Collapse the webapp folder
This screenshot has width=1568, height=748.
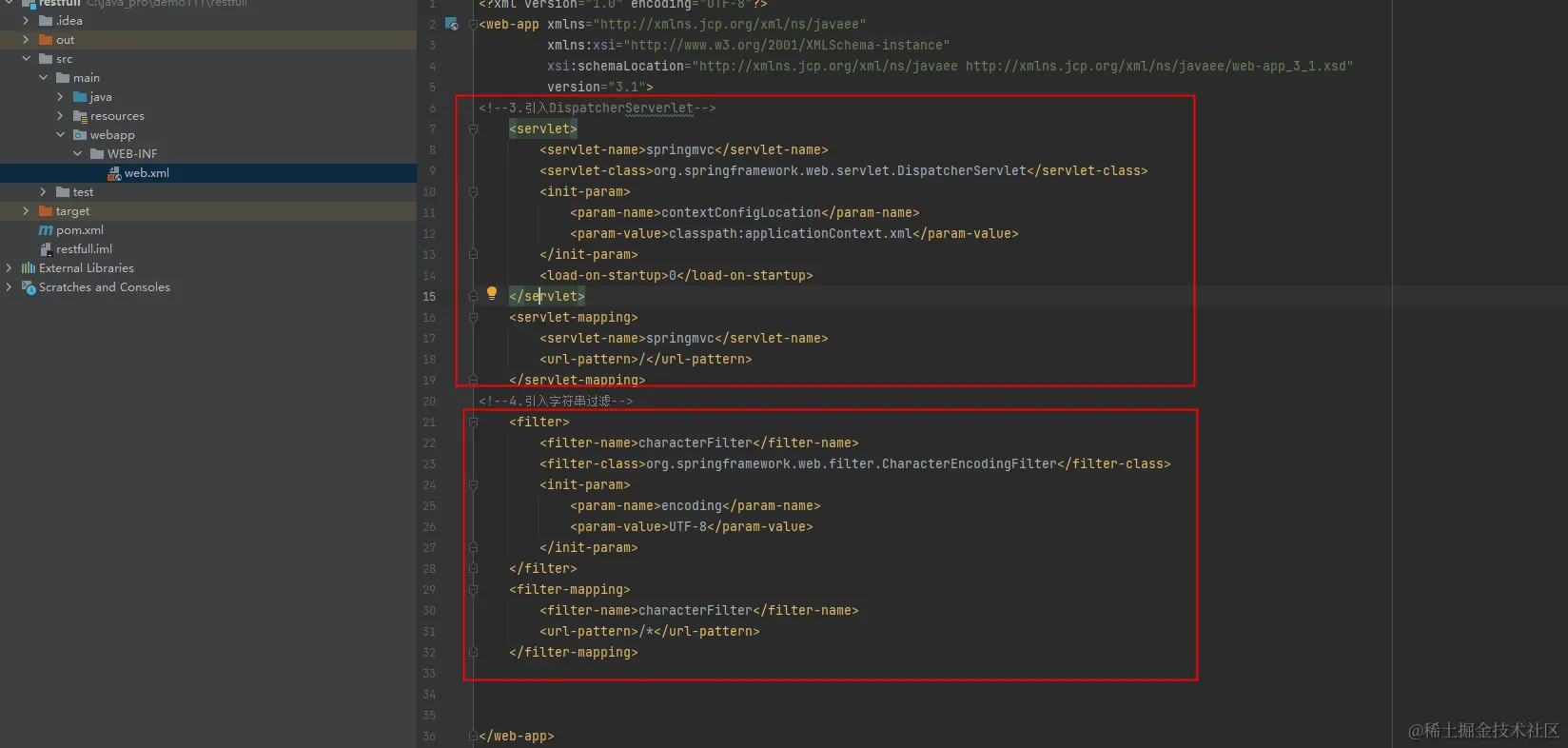coord(60,135)
